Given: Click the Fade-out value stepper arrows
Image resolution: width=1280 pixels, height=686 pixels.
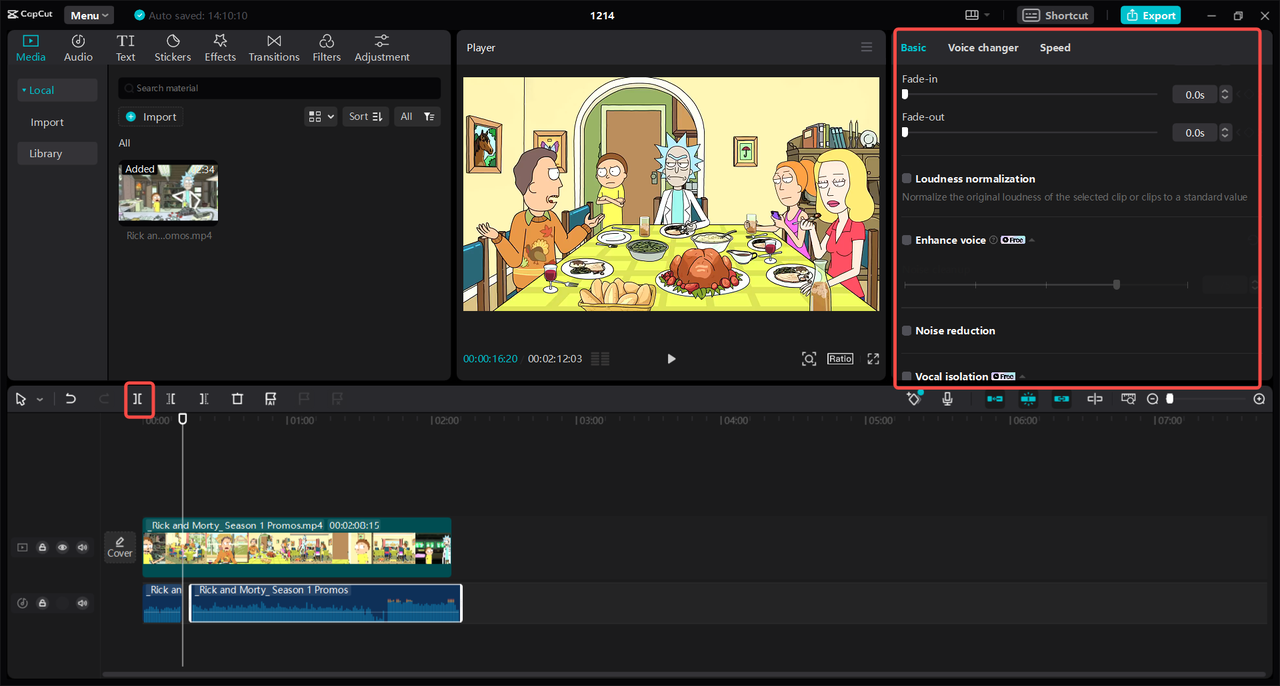Looking at the screenshot, I should pyautogui.click(x=1225, y=133).
